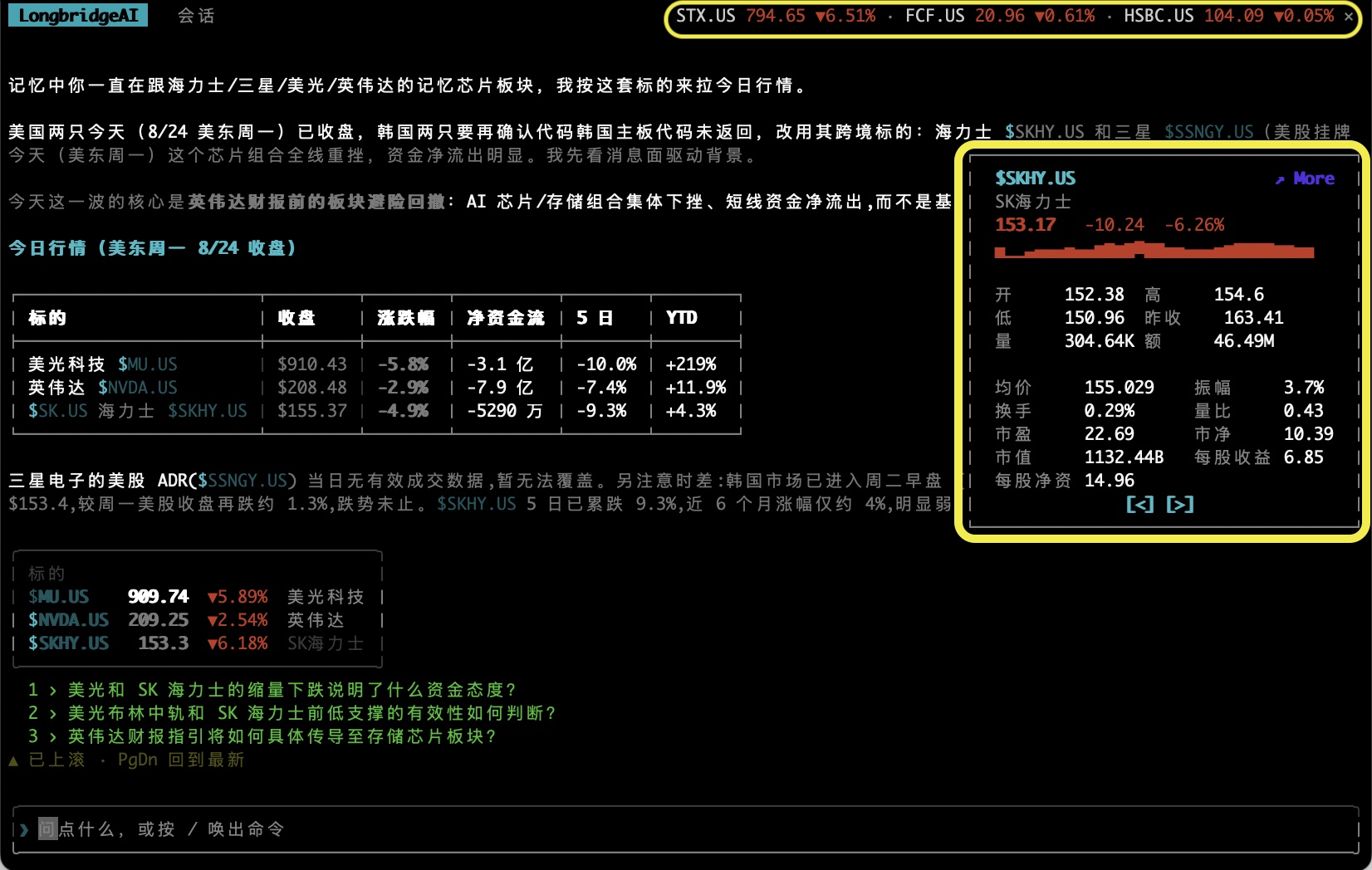The width and height of the screenshot is (1372, 870).
Task: Click $NVDA.US in the 英伟达 table row
Action: pos(137,388)
